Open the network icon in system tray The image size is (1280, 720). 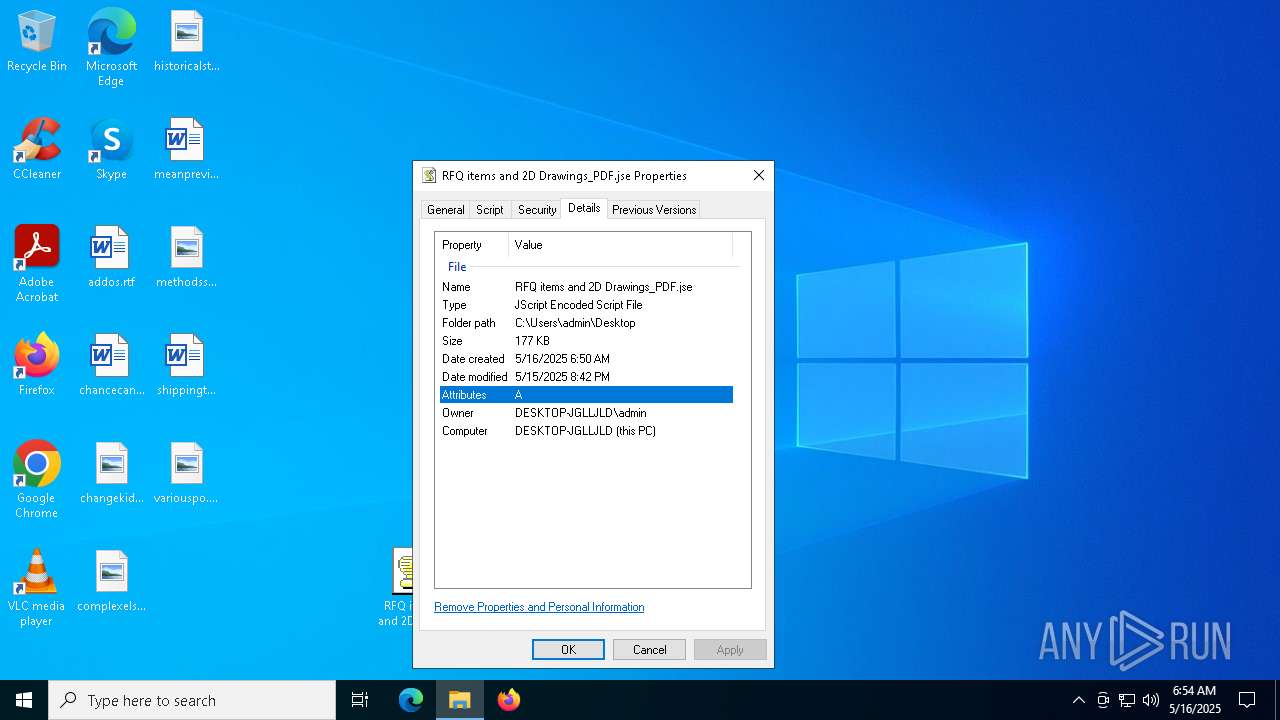[1127, 700]
